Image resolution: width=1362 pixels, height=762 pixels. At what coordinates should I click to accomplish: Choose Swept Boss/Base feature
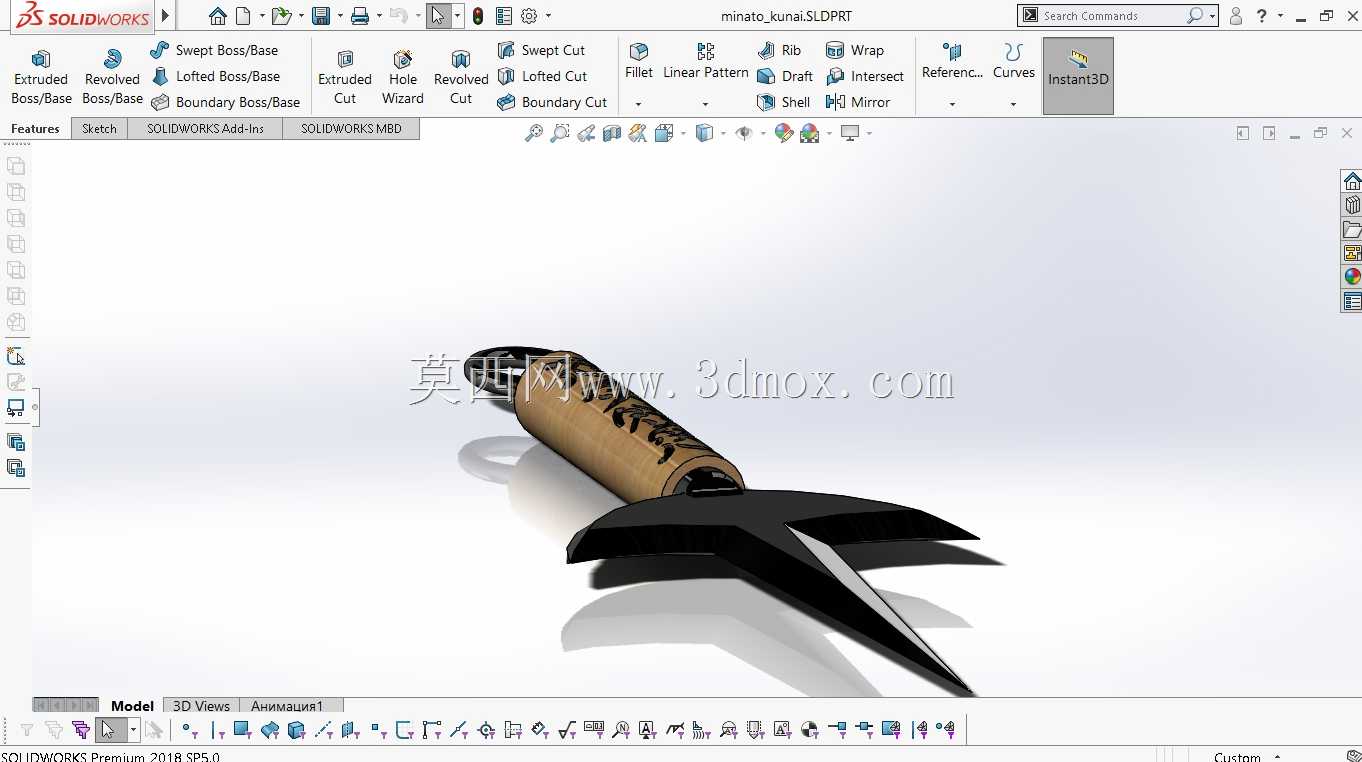(x=215, y=50)
